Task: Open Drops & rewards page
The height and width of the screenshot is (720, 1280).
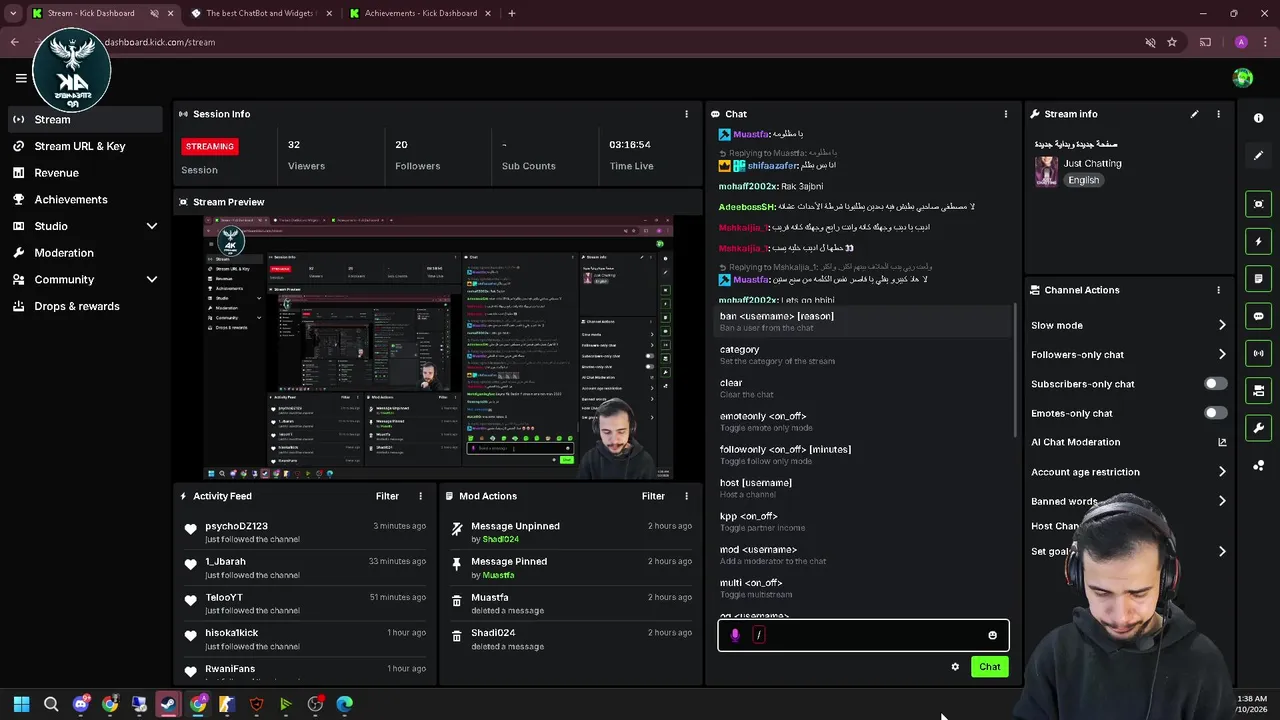Action: (84, 306)
